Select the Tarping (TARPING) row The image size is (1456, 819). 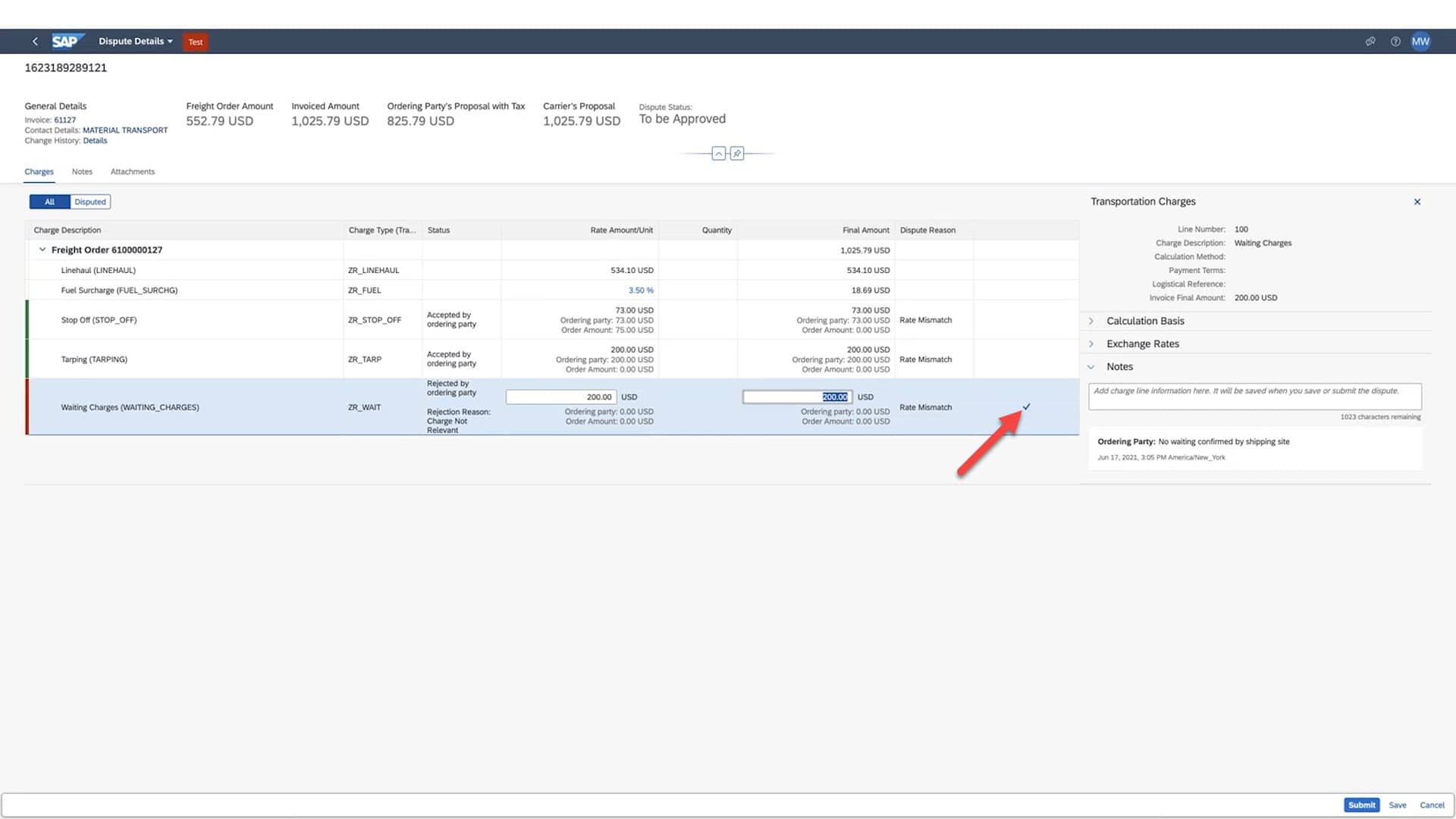(552, 359)
